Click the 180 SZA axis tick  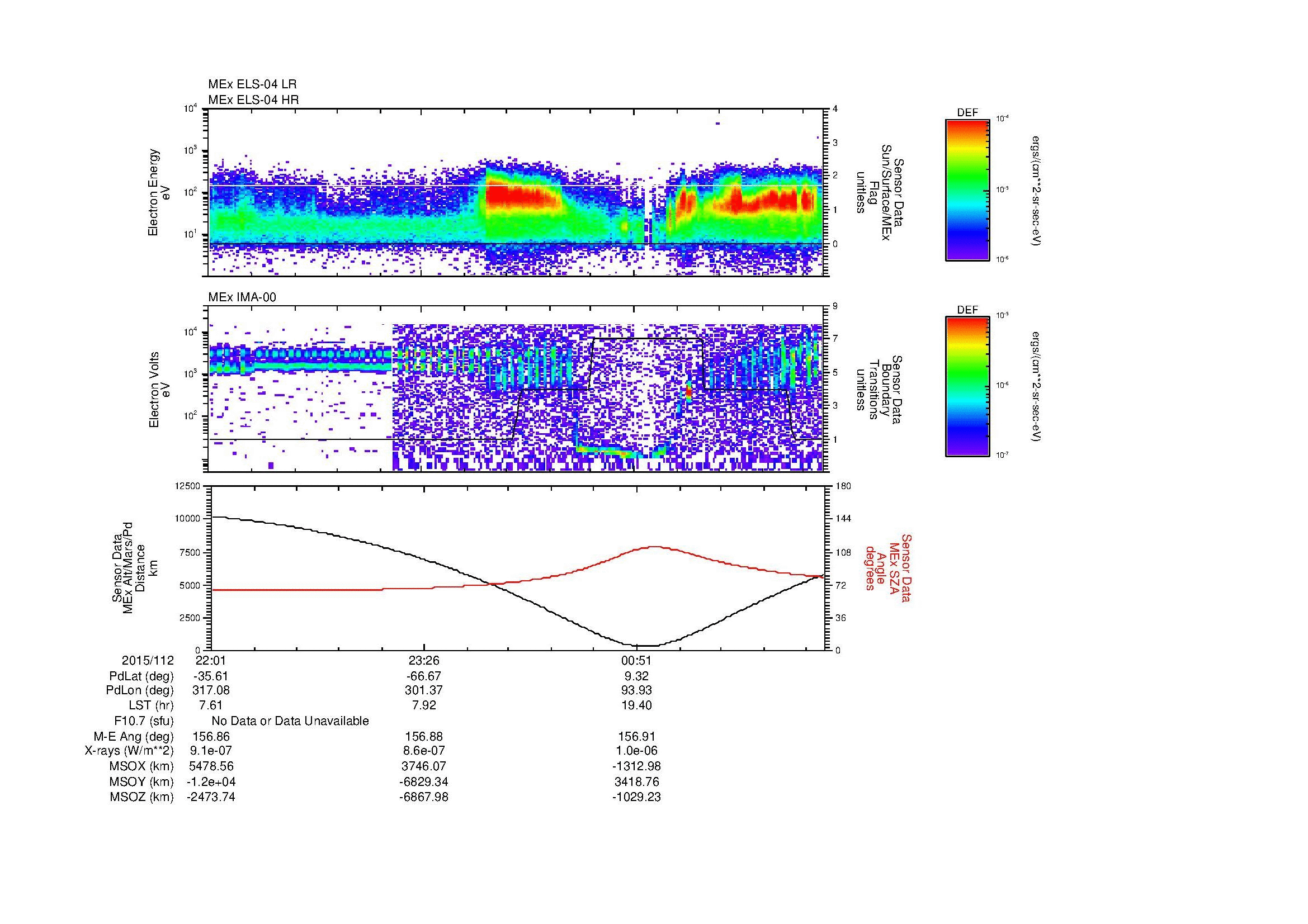point(843,486)
